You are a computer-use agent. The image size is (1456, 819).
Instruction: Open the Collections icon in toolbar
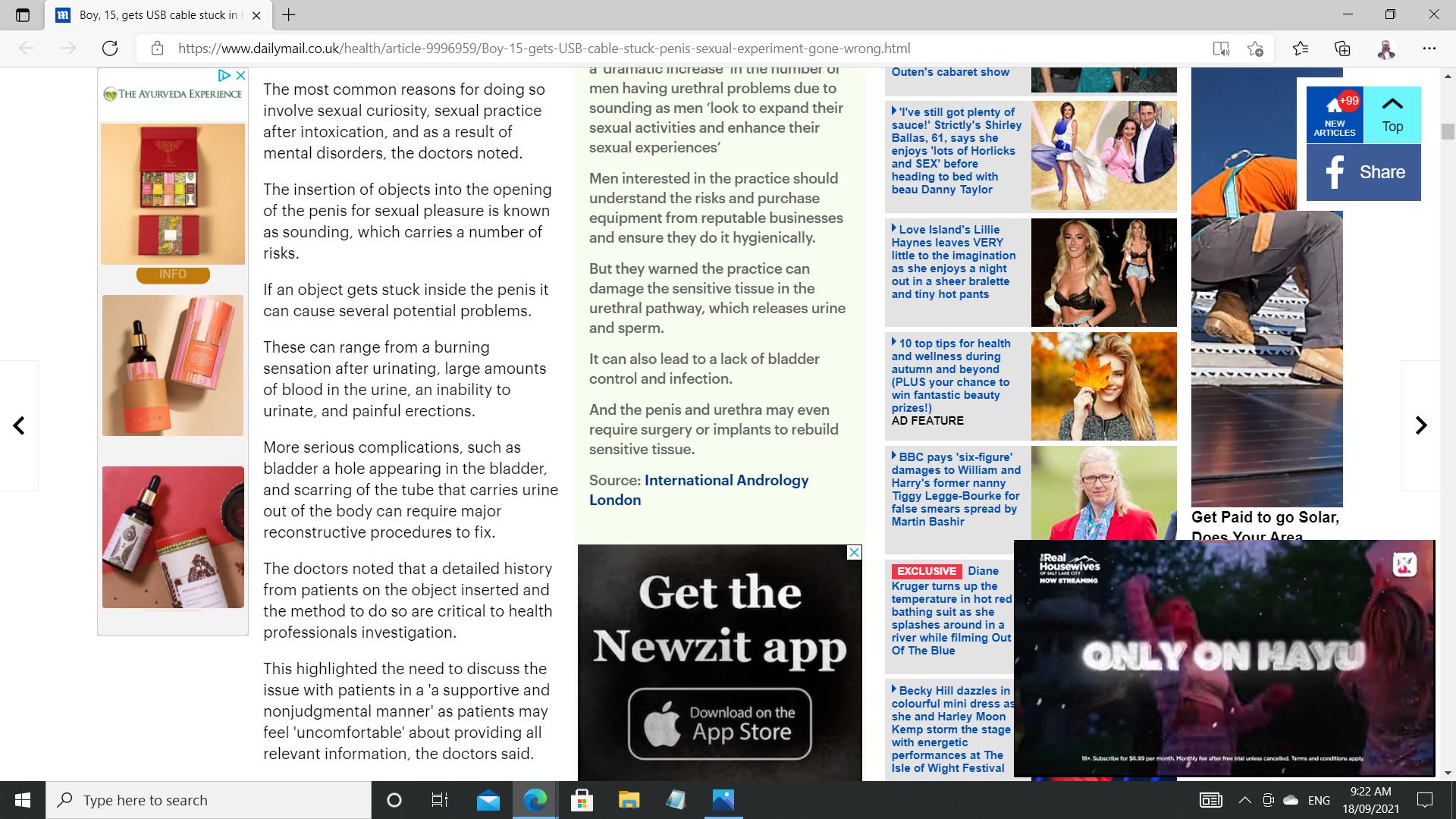[1342, 49]
